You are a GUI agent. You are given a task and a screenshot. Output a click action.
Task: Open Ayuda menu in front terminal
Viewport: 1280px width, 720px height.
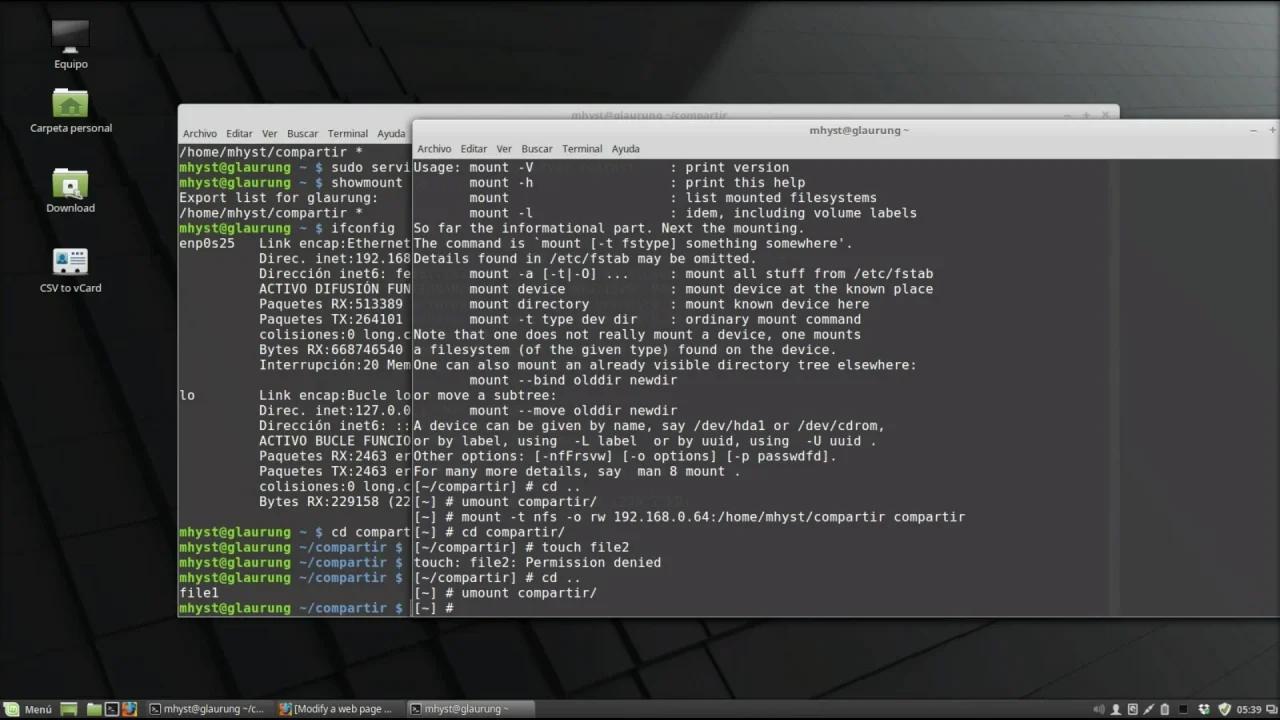[x=625, y=149]
